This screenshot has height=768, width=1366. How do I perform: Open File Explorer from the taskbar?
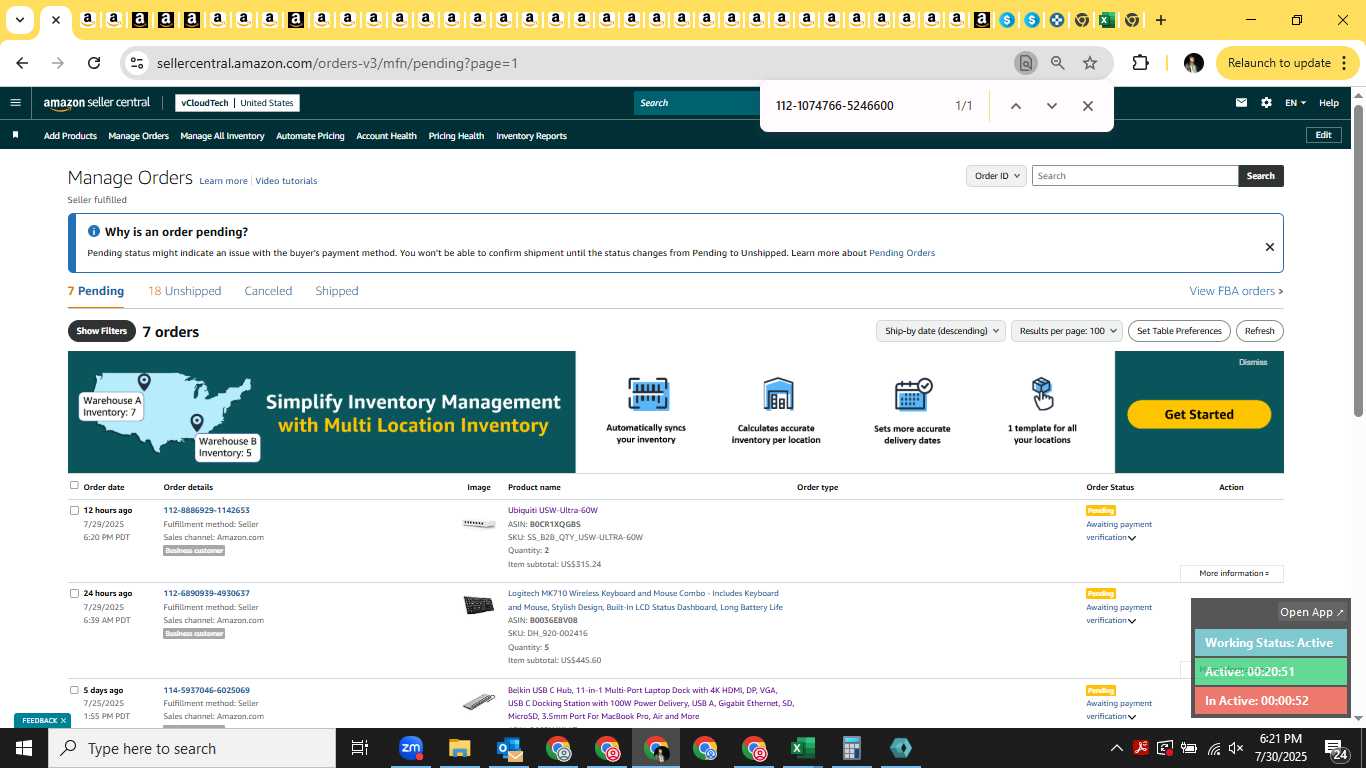pos(459,748)
